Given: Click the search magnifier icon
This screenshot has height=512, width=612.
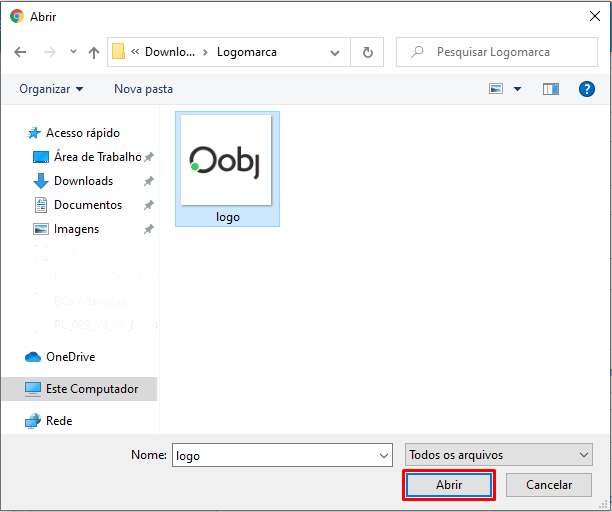Looking at the screenshot, I should coord(417,52).
